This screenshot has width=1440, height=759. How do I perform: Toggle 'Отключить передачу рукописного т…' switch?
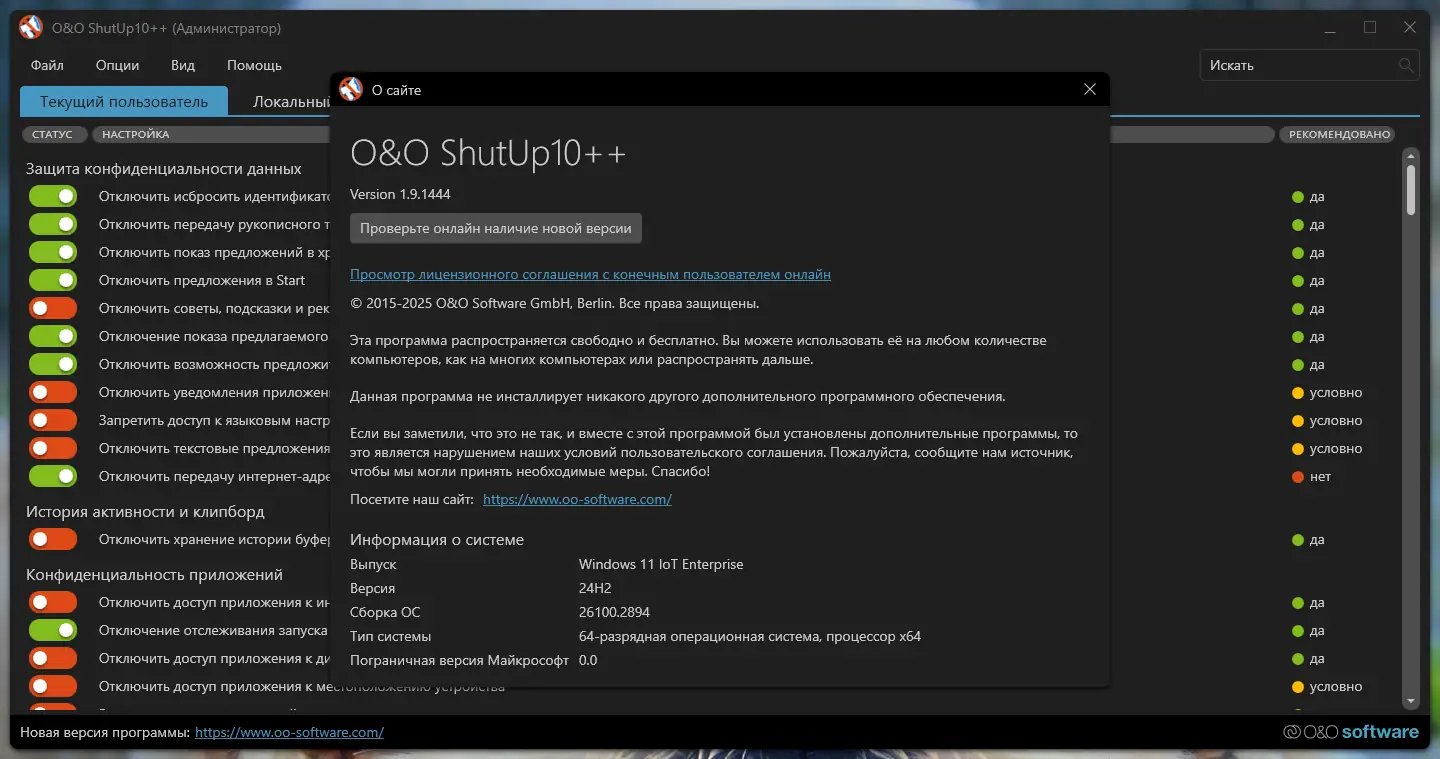tap(53, 225)
